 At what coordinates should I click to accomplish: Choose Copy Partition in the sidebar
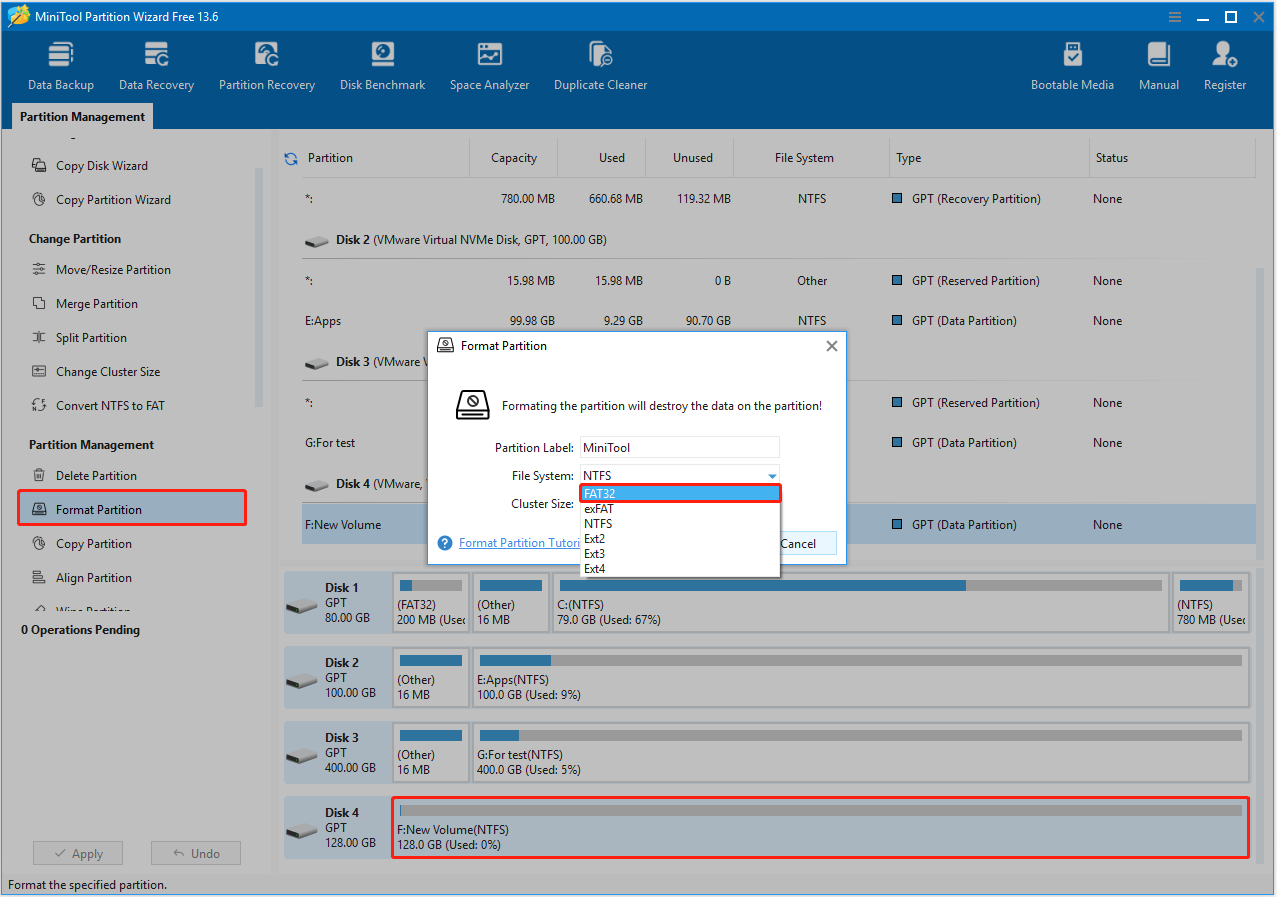pos(94,544)
